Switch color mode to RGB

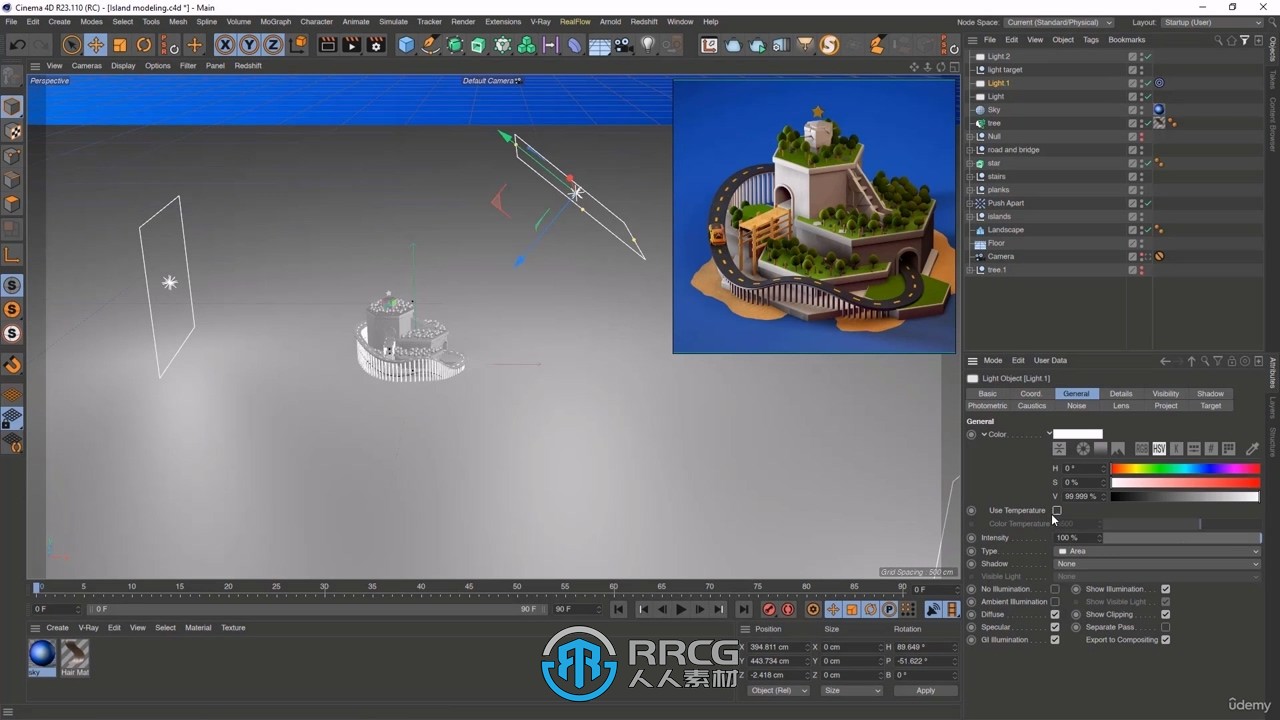tap(1141, 449)
